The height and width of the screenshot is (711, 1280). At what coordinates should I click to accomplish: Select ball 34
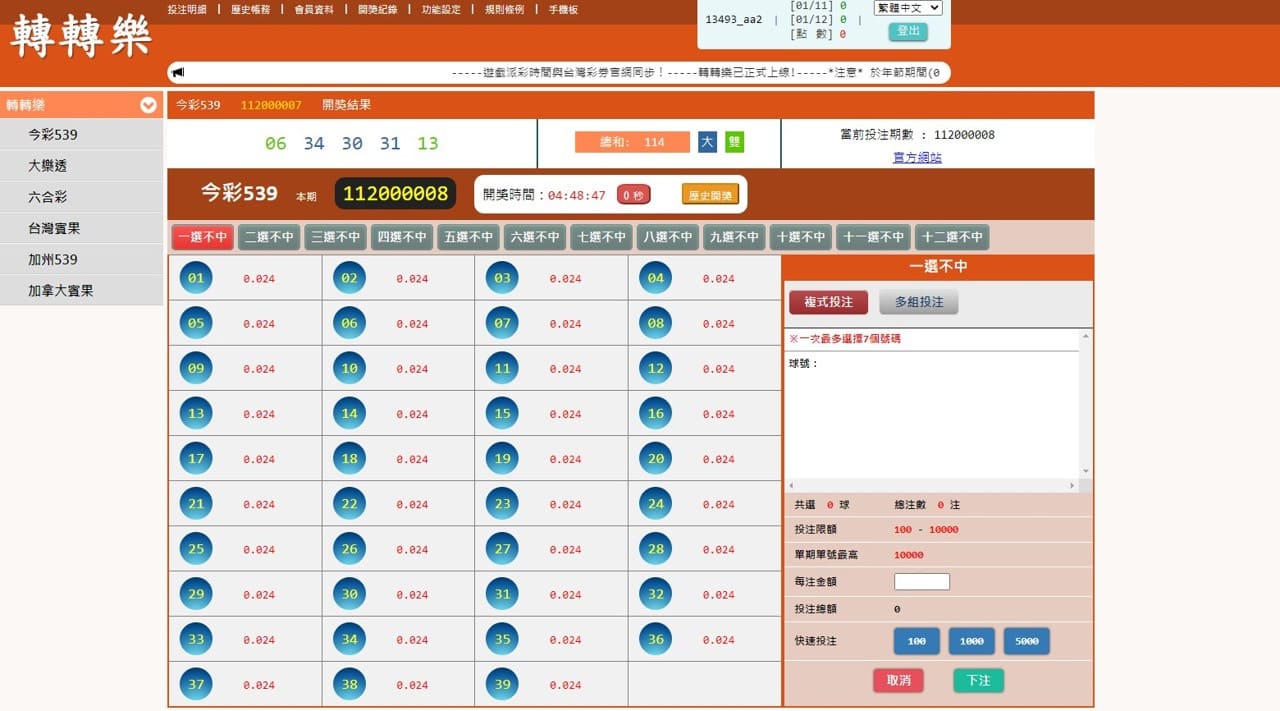click(349, 639)
